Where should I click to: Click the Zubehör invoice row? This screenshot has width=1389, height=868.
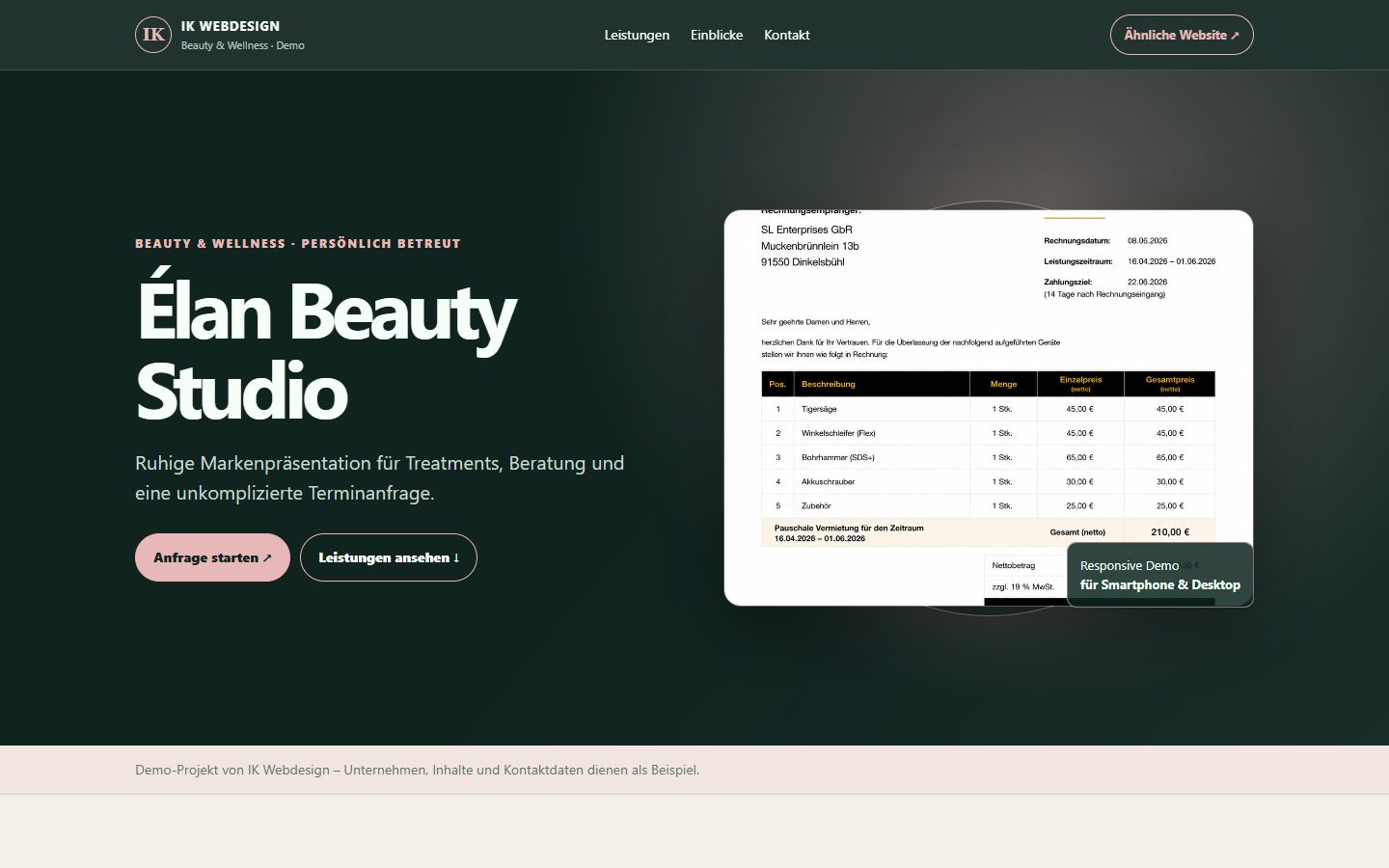click(x=988, y=505)
